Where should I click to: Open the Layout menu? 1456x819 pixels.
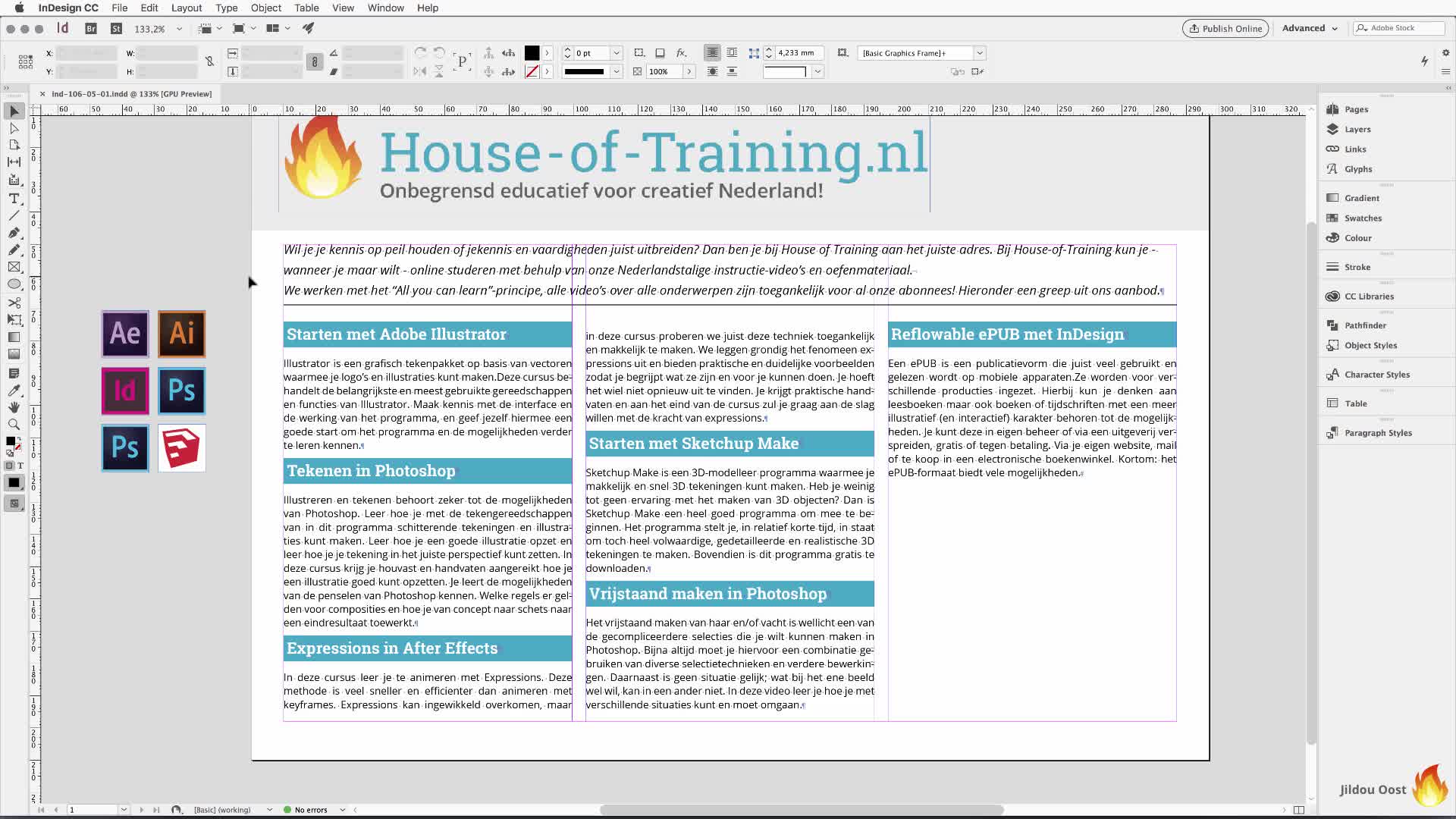[x=187, y=8]
